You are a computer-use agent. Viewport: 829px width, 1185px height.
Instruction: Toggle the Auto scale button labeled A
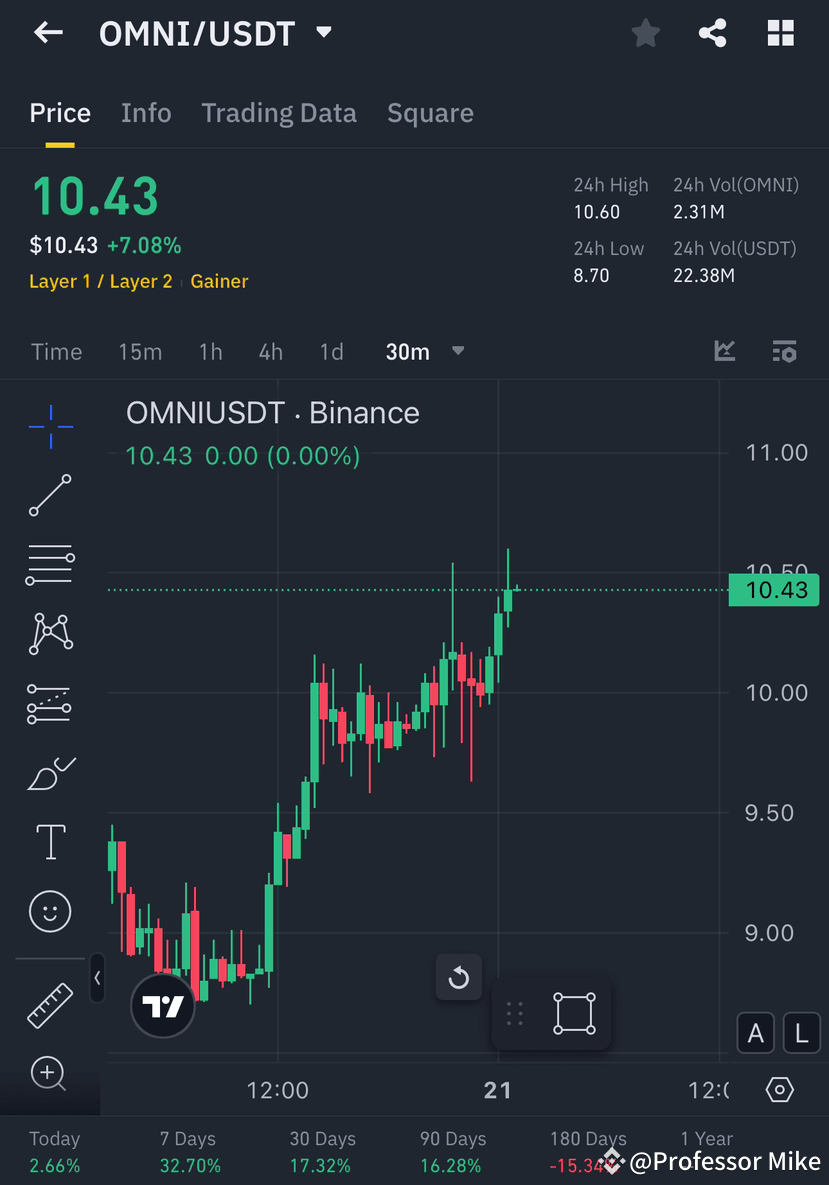(756, 1033)
